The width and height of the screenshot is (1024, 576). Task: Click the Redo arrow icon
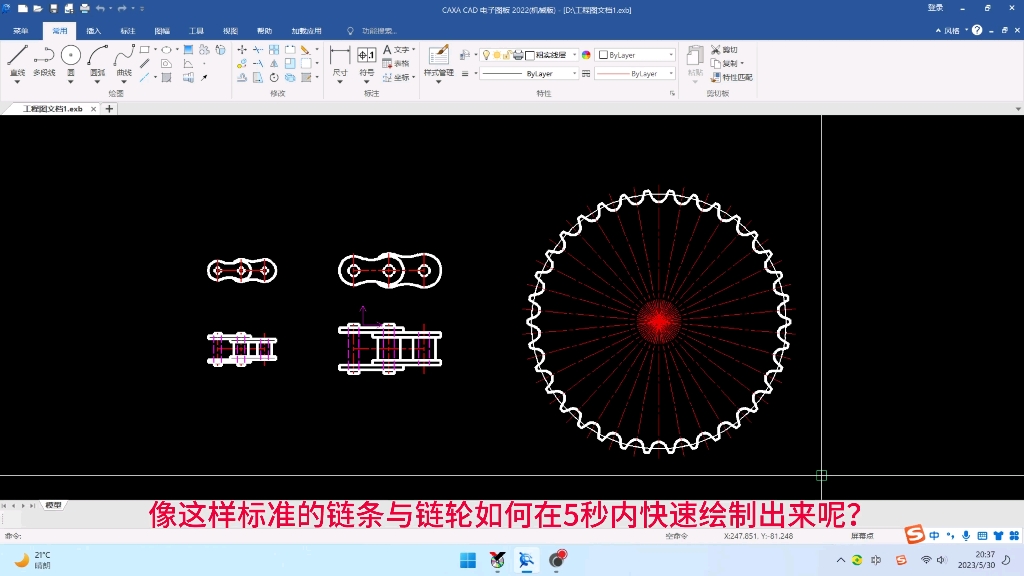[122, 8]
